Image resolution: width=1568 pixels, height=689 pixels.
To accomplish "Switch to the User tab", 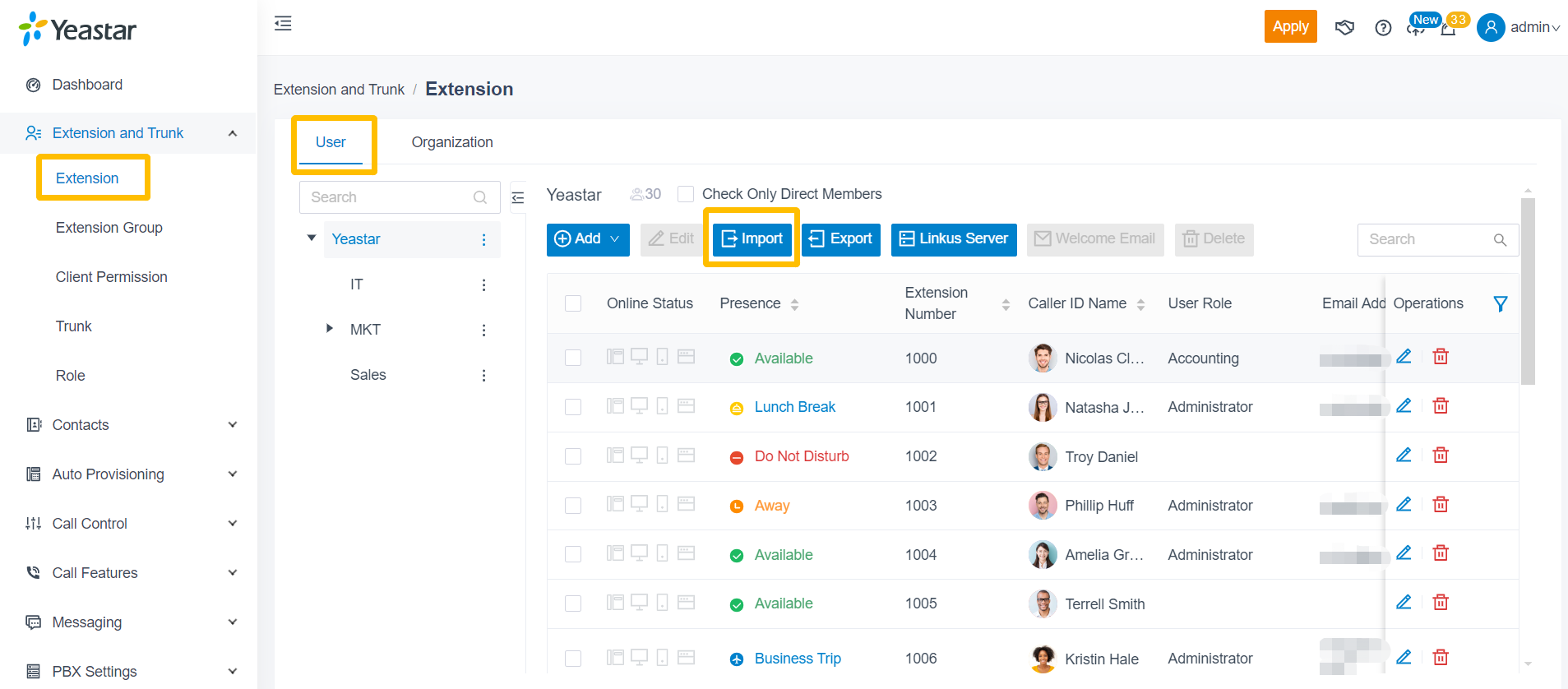I will (331, 142).
